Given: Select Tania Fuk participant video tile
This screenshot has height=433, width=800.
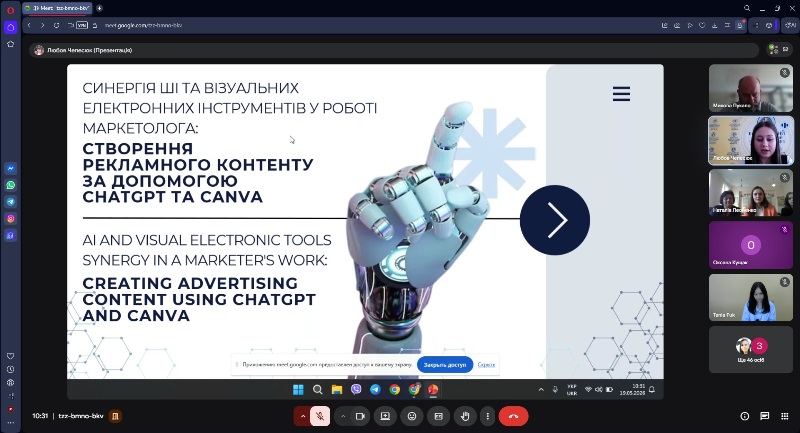Looking at the screenshot, I should [751, 297].
